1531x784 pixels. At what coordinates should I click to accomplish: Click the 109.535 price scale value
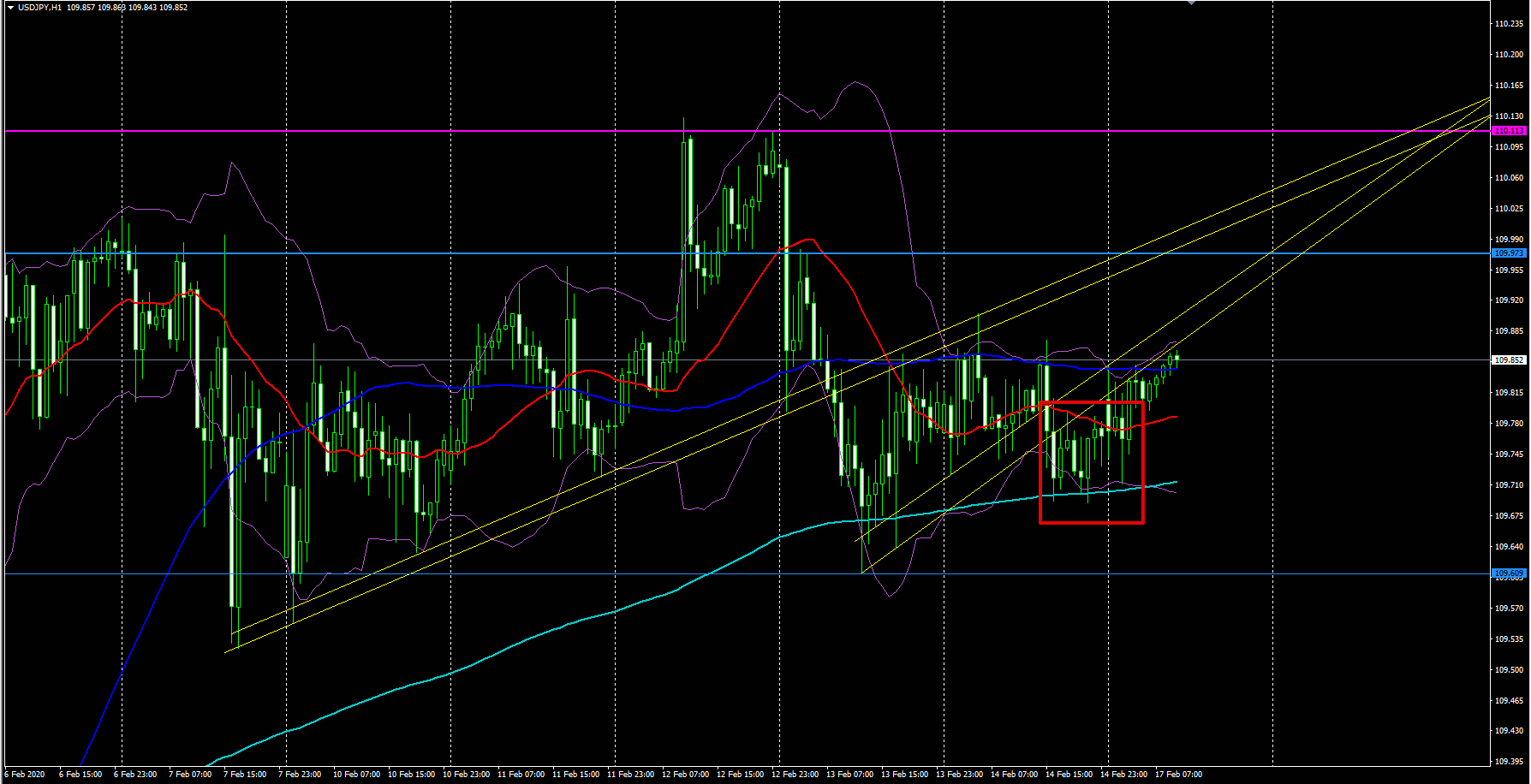[x=1509, y=639]
